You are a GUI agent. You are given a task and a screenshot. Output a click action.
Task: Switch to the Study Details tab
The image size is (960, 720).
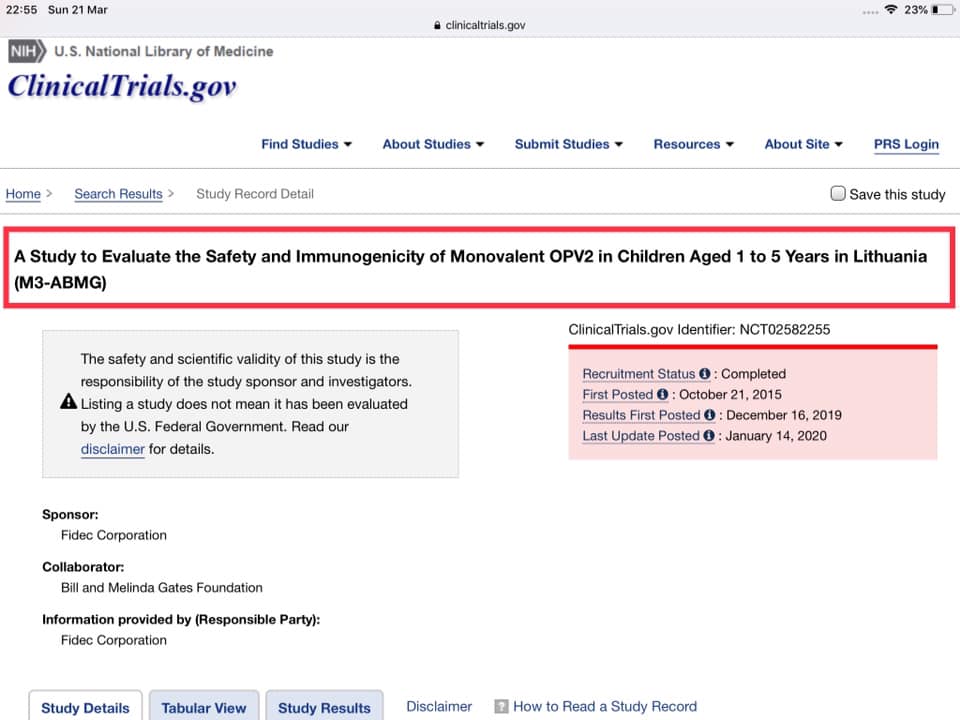tap(85, 706)
